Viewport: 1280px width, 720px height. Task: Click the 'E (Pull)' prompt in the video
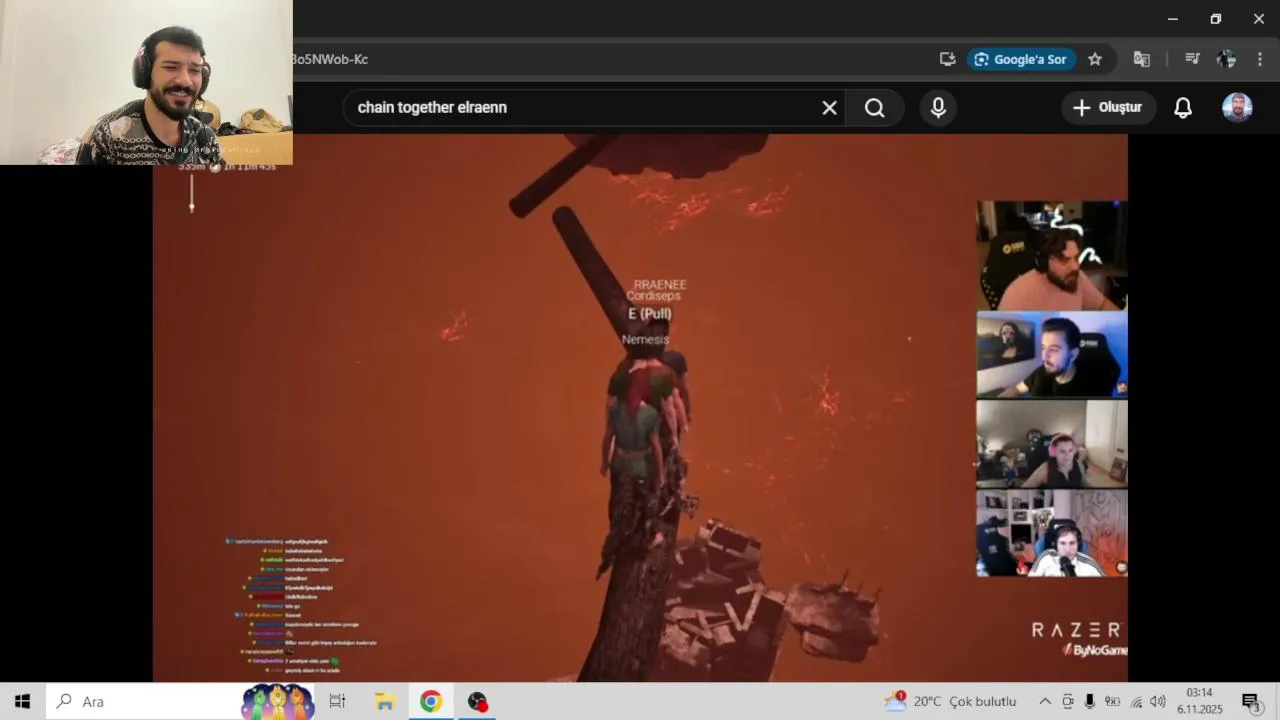click(x=650, y=314)
